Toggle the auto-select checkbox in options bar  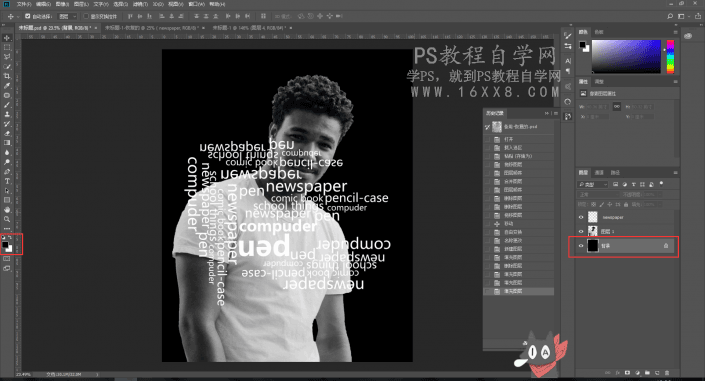click(x=27, y=16)
